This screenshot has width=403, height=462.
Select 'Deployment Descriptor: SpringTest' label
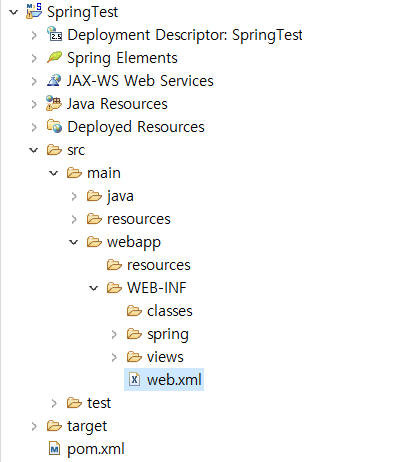(x=185, y=35)
